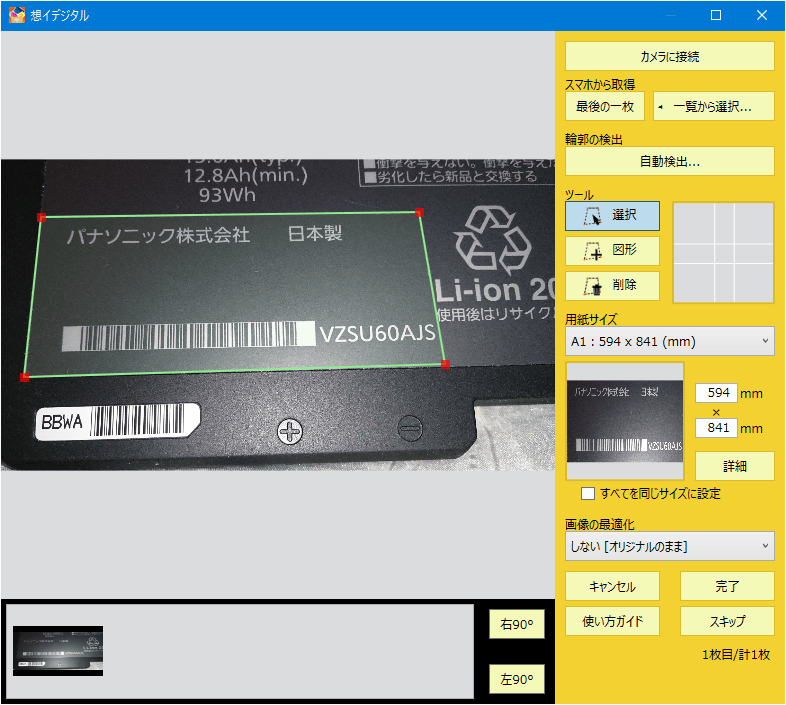Close the 想イデジタル window
The height and width of the screenshot is (705, 786).
761,15
